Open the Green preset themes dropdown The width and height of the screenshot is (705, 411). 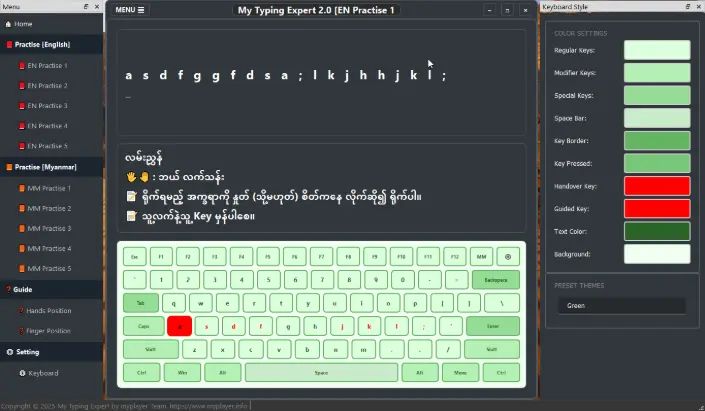[x=622, y=306]
